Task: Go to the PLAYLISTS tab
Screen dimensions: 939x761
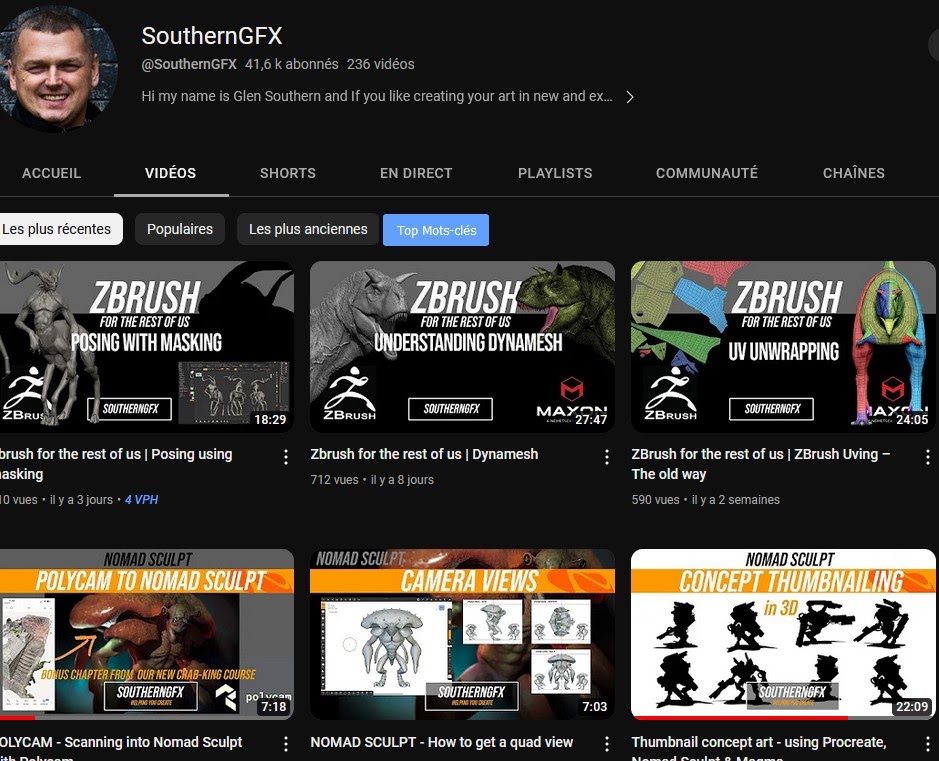Action: (555, 173)
